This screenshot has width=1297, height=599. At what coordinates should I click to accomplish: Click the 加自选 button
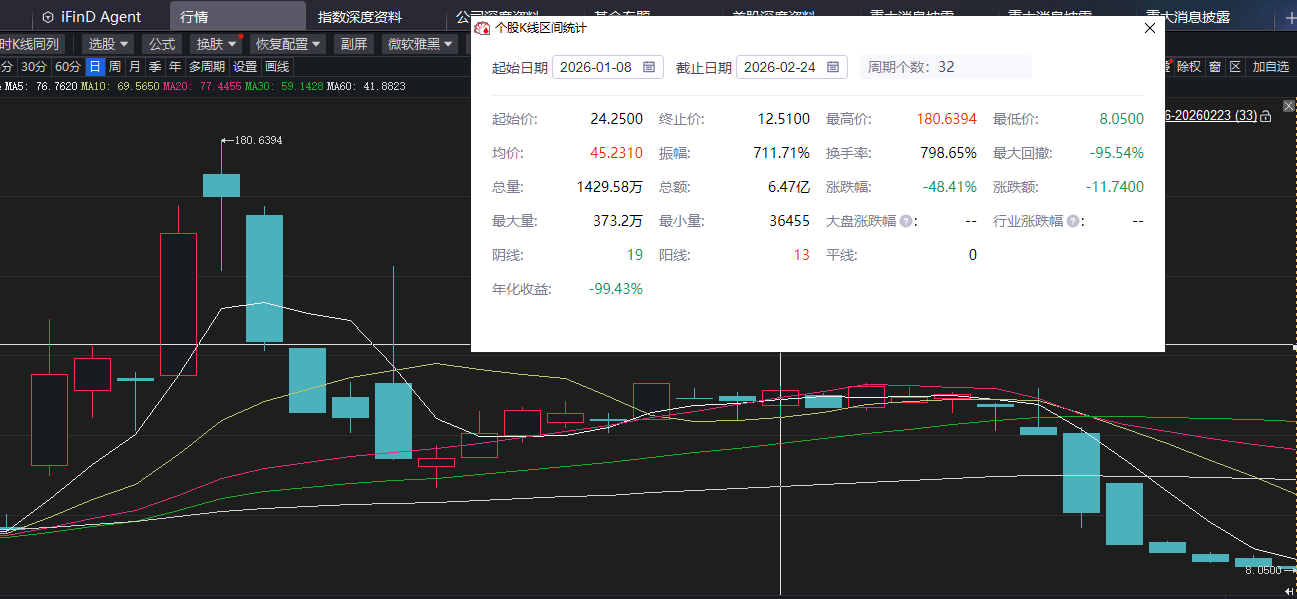[x=1270, y=67]
